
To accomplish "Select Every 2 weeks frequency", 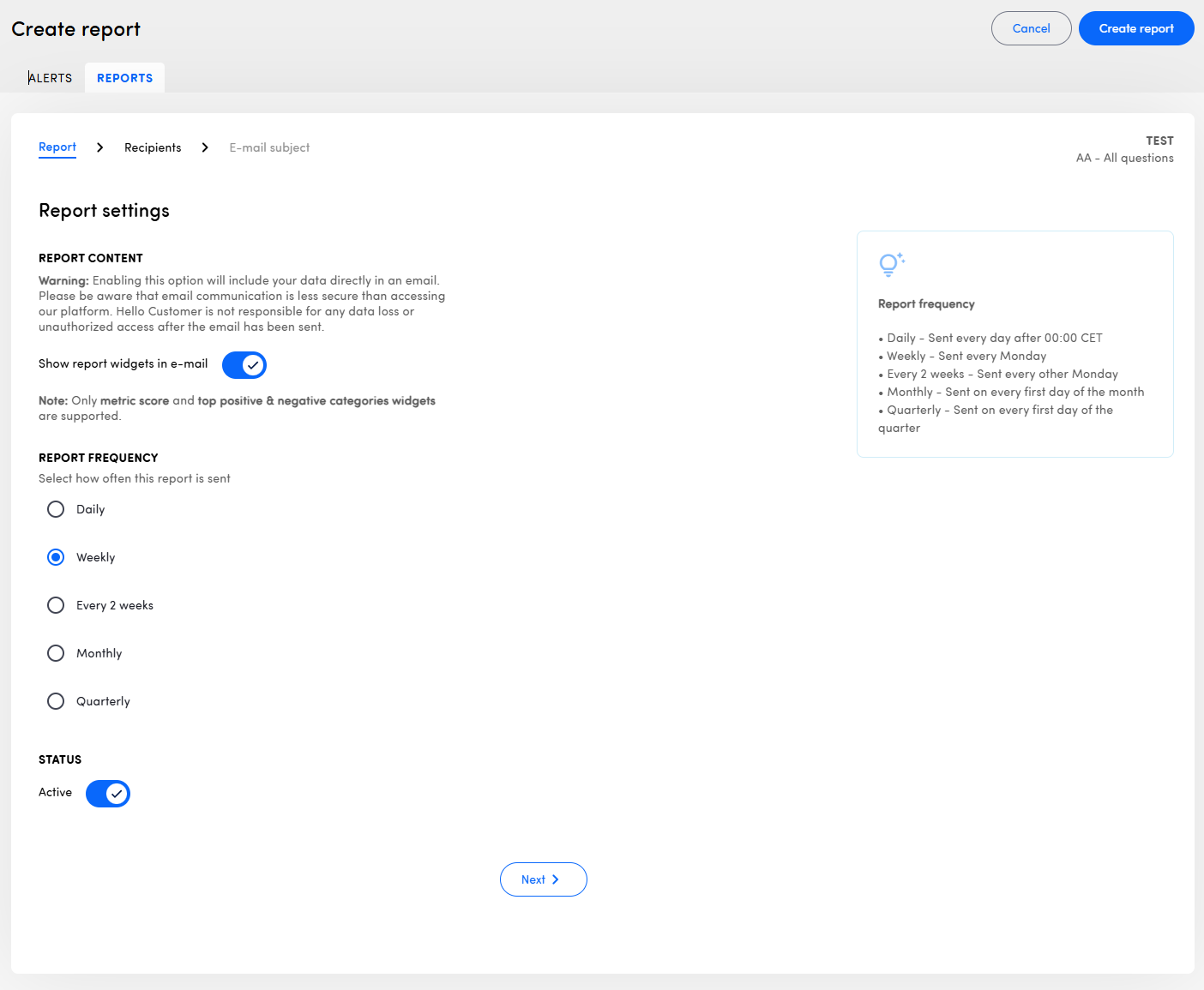I will pos(56,605).
